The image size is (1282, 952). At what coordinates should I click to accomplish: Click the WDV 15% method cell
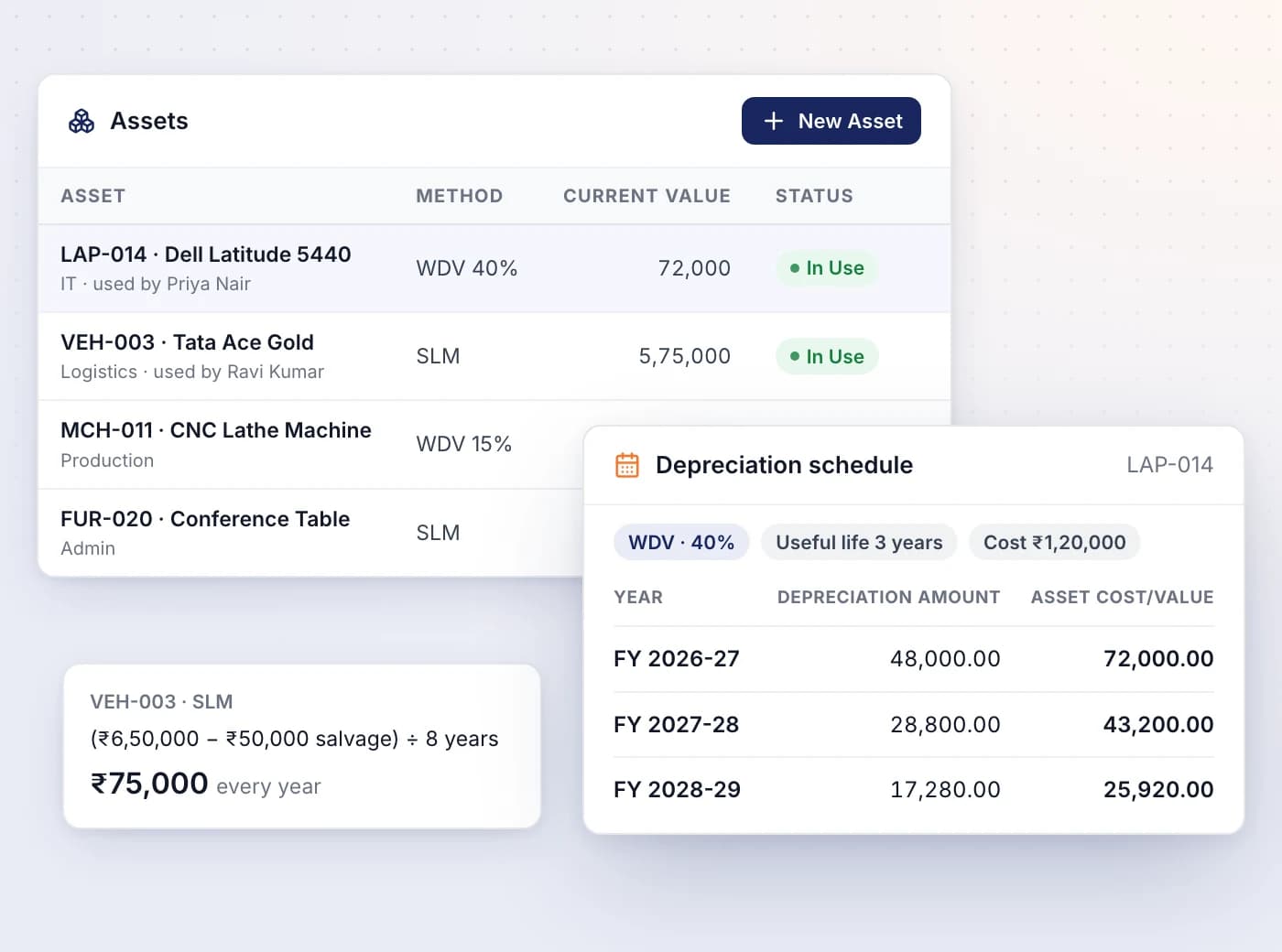464,444
